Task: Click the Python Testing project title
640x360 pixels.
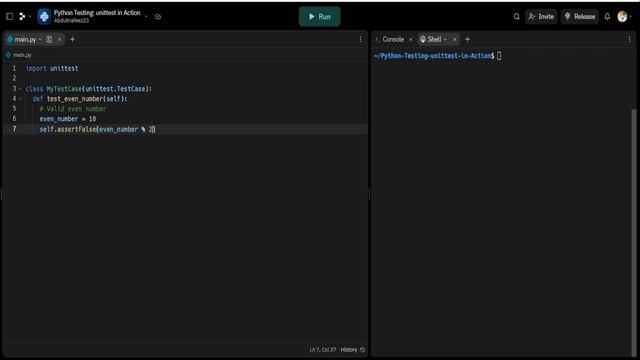Action: pos(97,13)
